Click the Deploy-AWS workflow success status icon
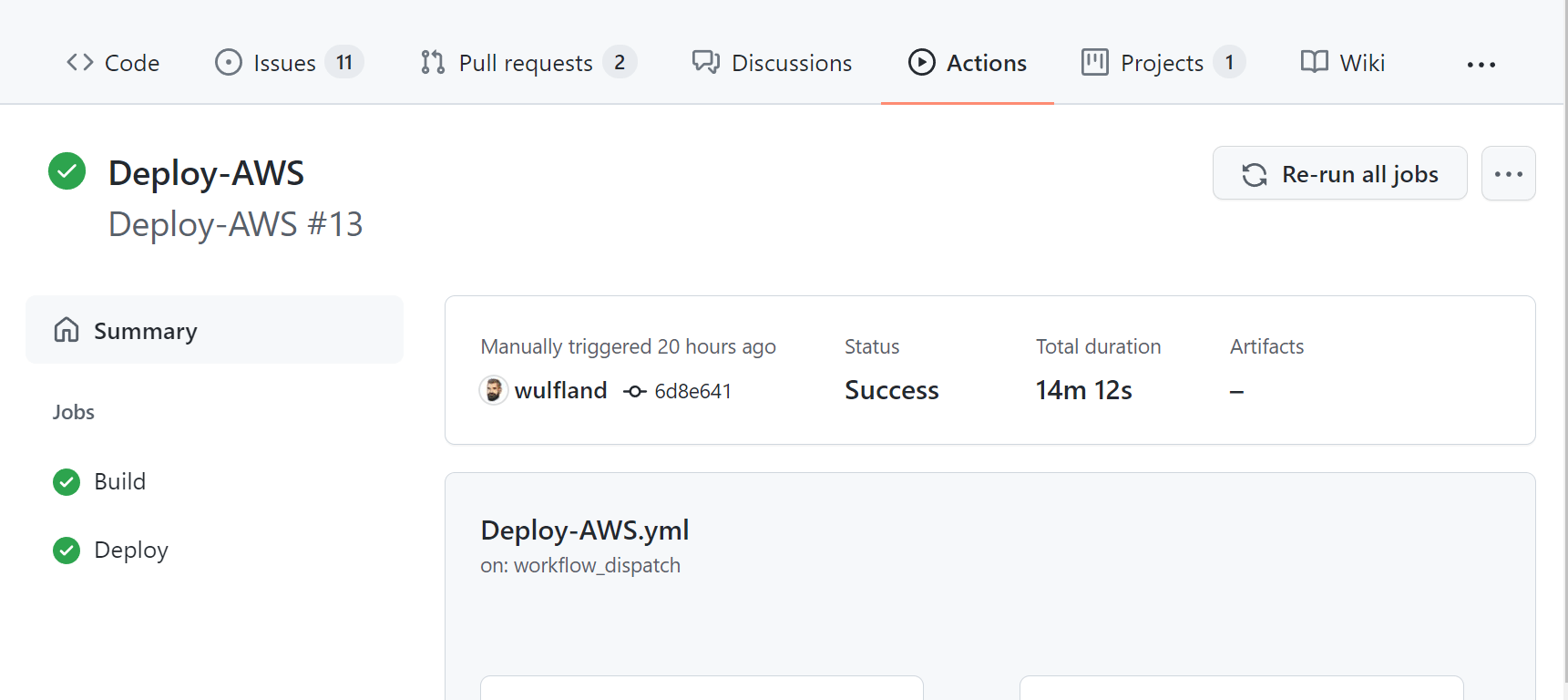Viewport: 1568px width, 700px height. coord(67,171)
